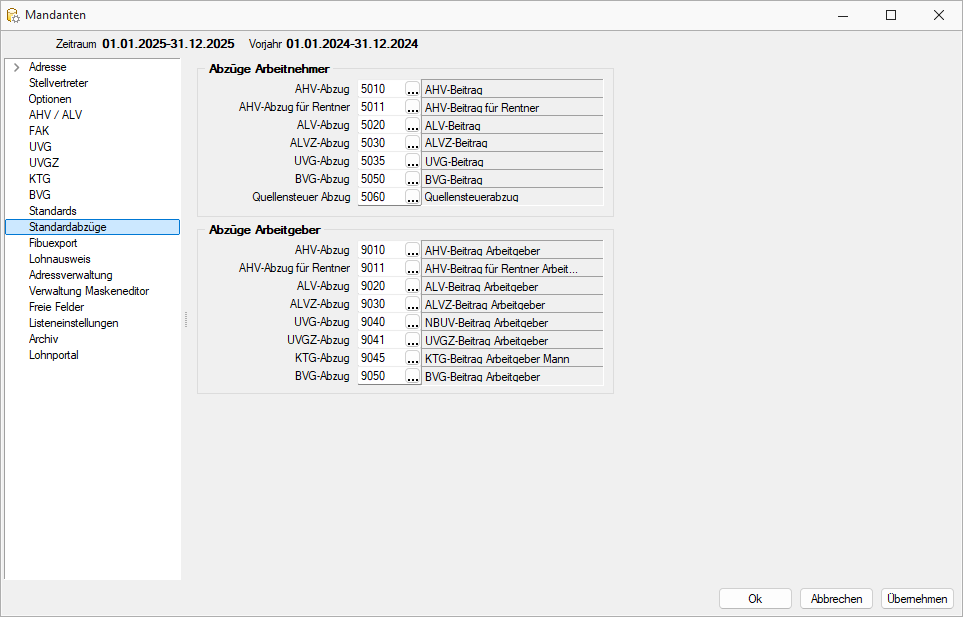Open lookup button for employer UVG-Abzug 9040
The height and width of the screenshot is (617, 963).
pos(413,322)
